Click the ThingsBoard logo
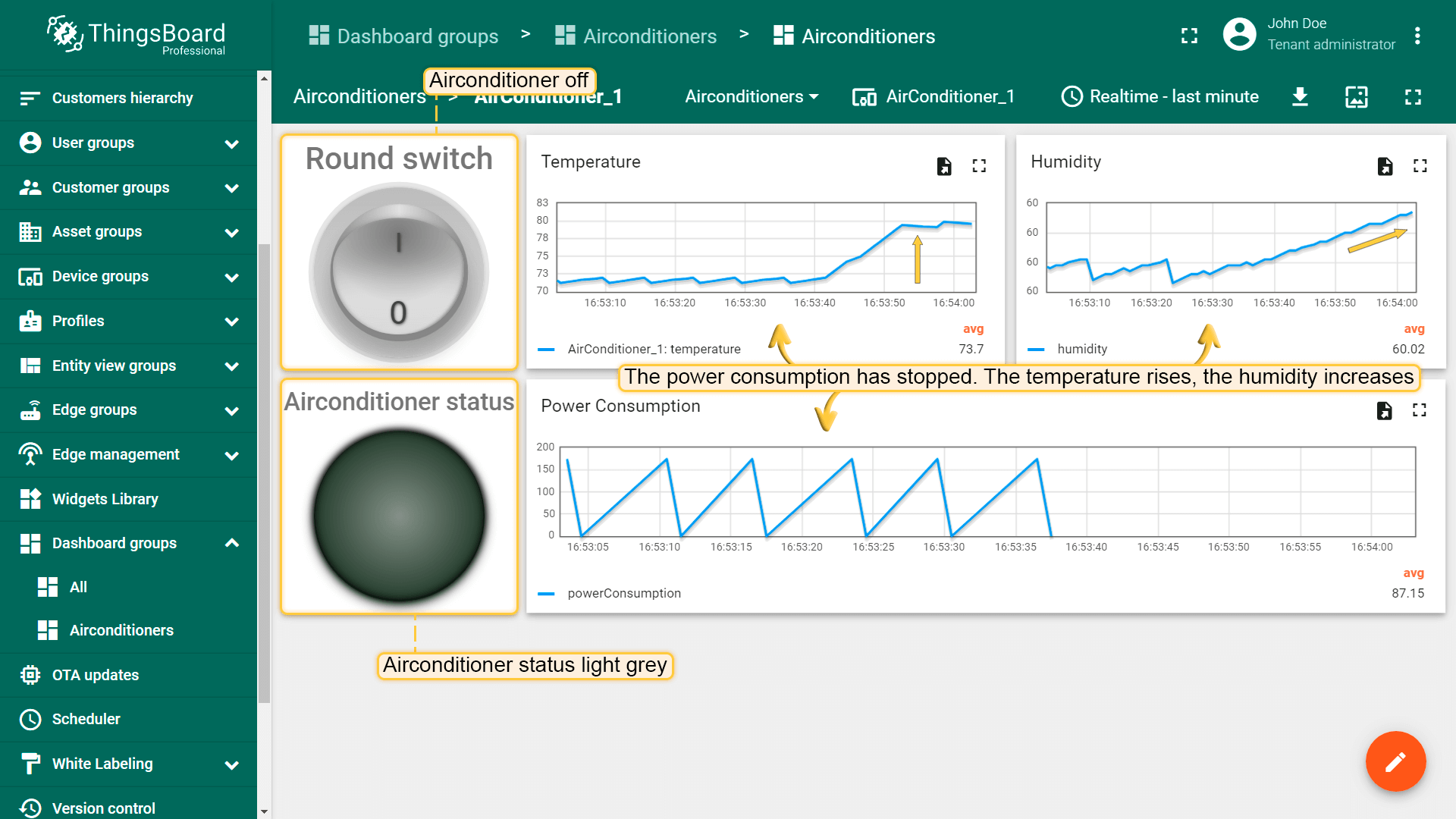This screenshot has height=819, width=1456. point(136,35)
